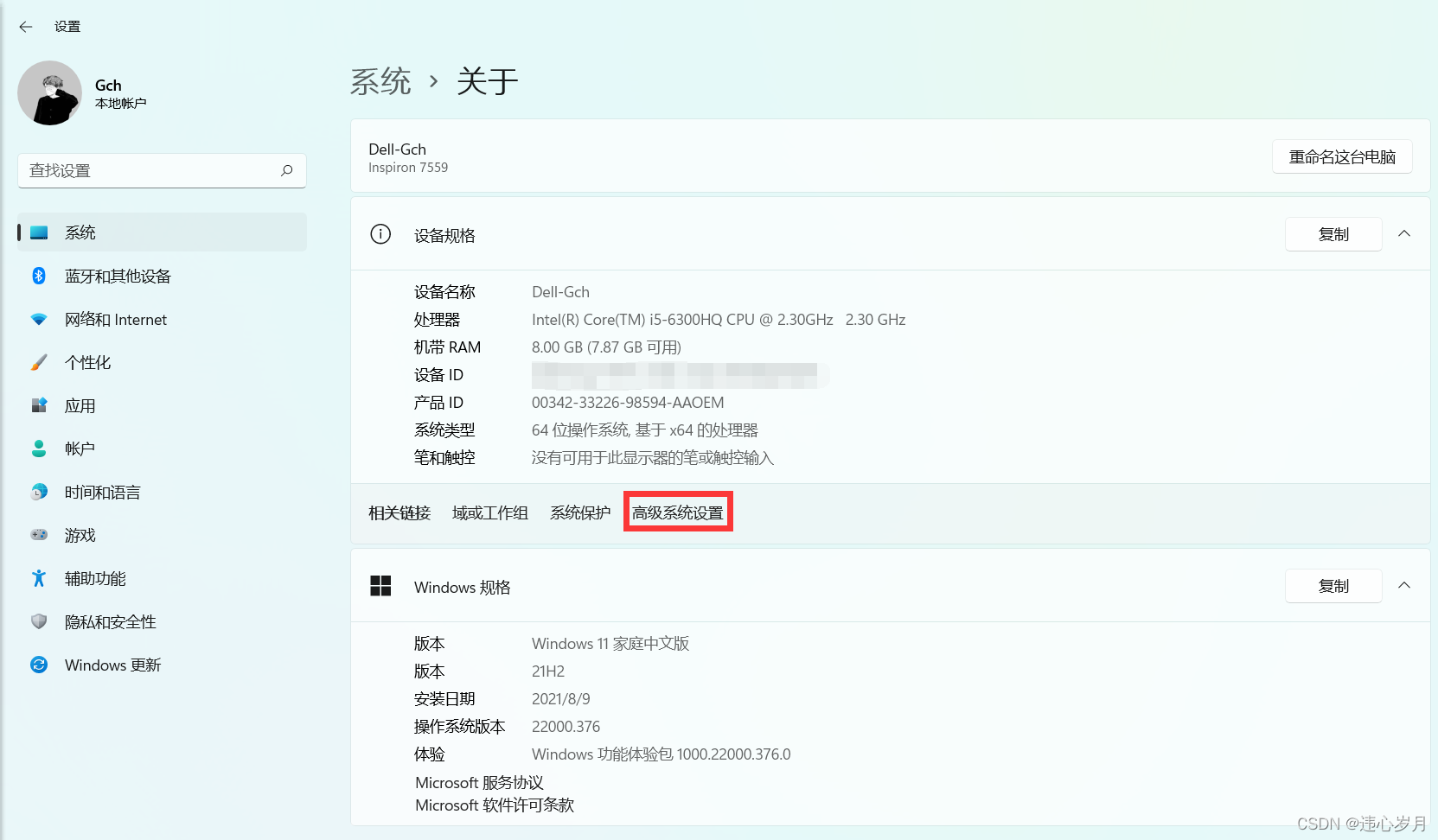Click the Windows 功能体验包 experience value
Viewport: 1438px width, 840px height.
click(661, 754)
